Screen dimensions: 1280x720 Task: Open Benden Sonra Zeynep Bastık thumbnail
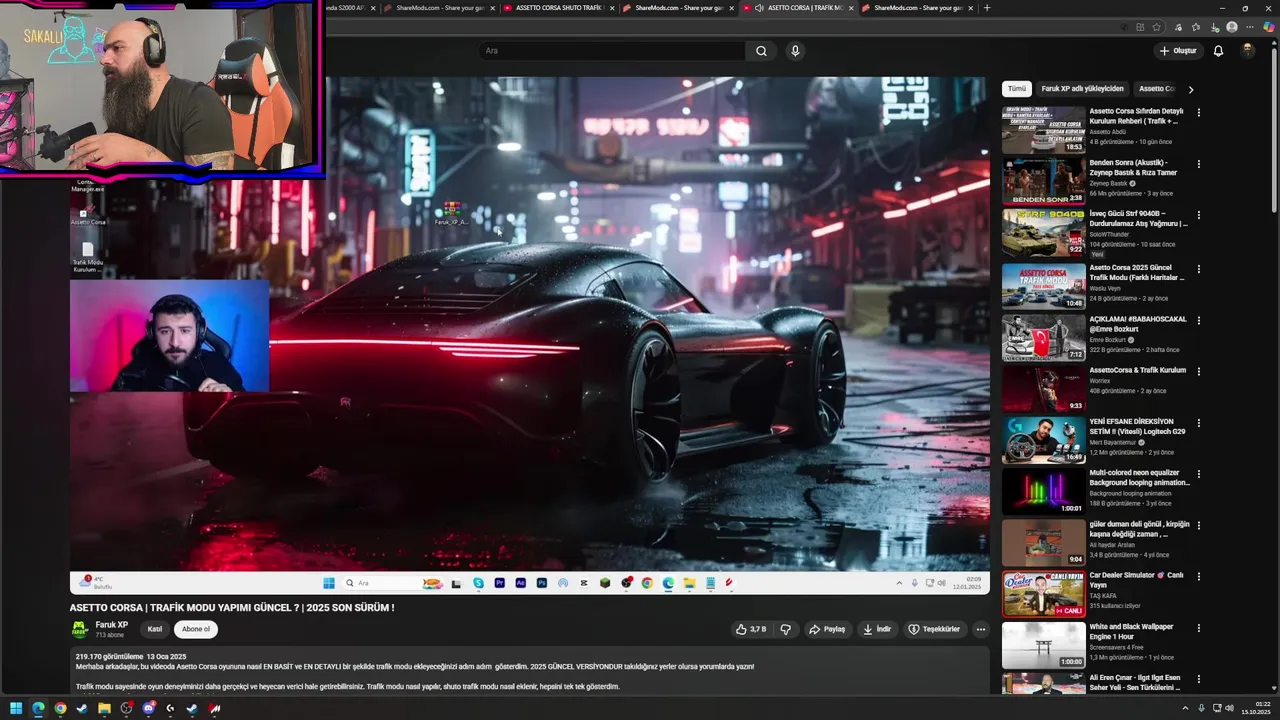coord(1044,181)
